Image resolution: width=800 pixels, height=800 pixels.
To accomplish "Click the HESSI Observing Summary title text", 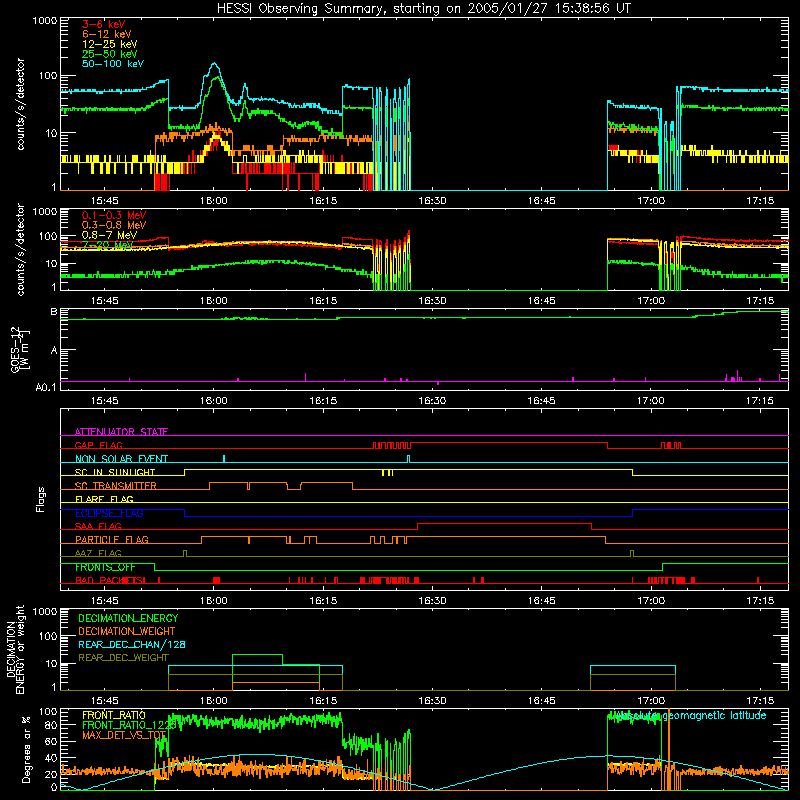I will (x=423, y=9).
